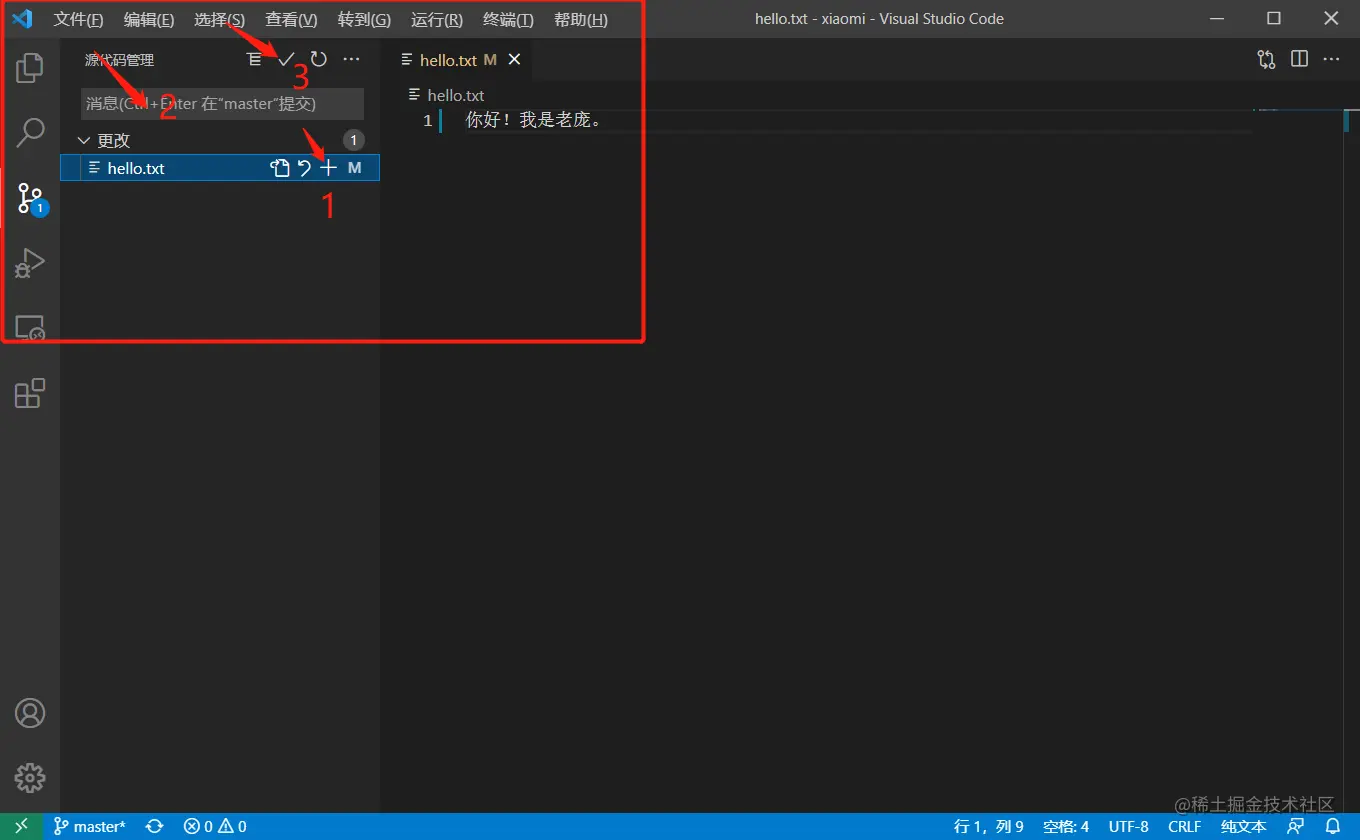Open the Remote Explorer view
The width and height of the screenshot is (1360, 840).
click(x=30, y=328)
